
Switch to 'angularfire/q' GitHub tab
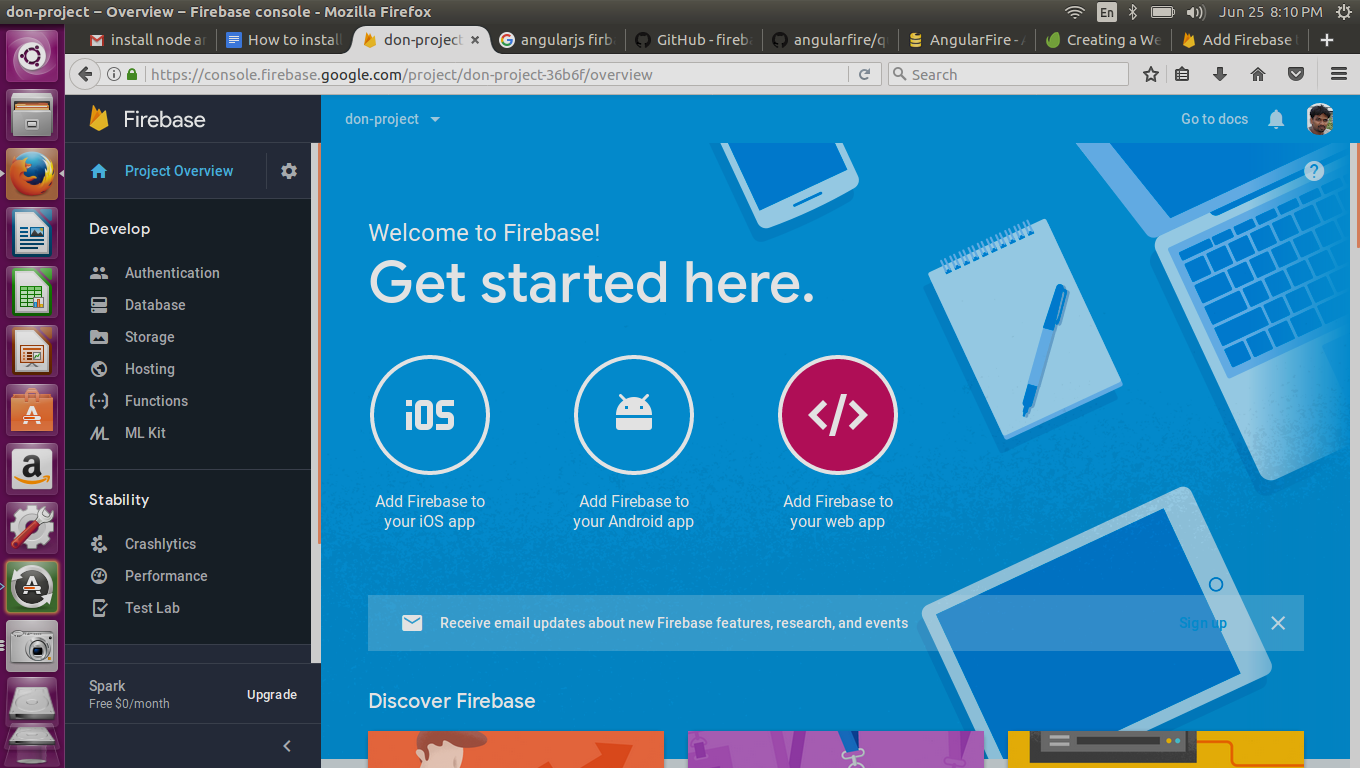[x=829, y=40]
